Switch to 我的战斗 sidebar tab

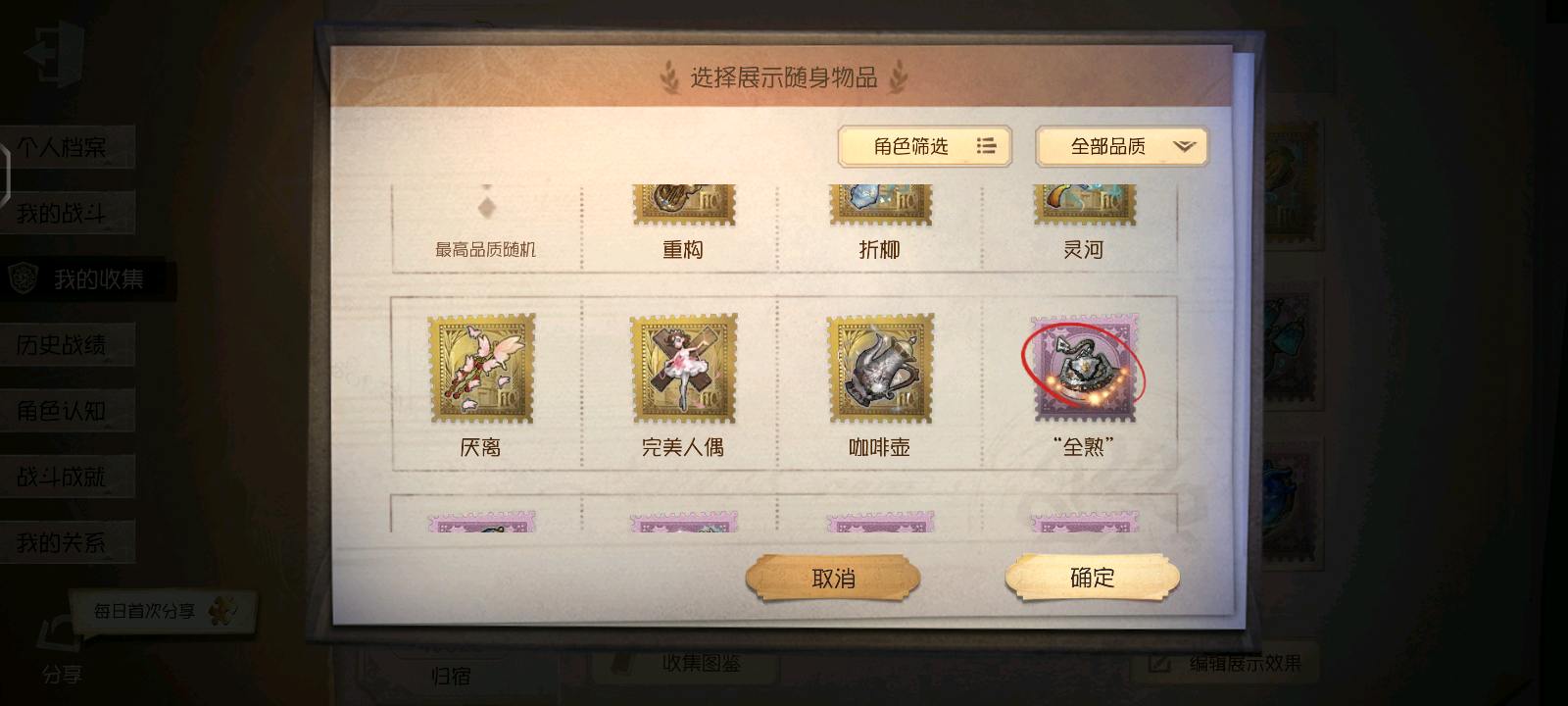tap(67, 213)
